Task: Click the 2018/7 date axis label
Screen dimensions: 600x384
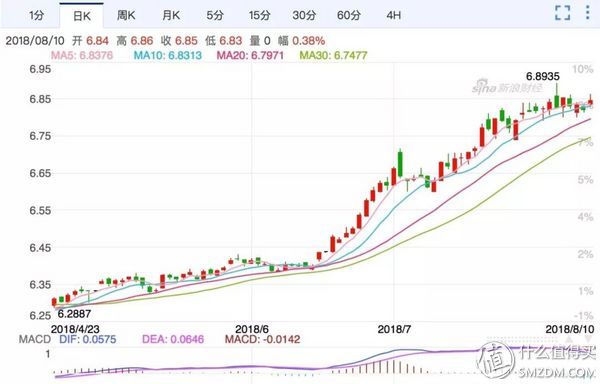Action: pyautogui.click(x=394, y=329)
